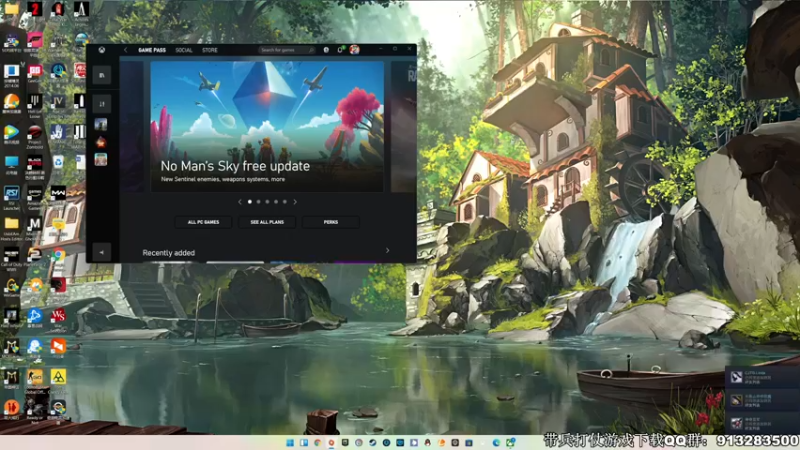Select the red number 2 desktop icon
The height and width of the screenshot is (450, 800).
point(35,9)
